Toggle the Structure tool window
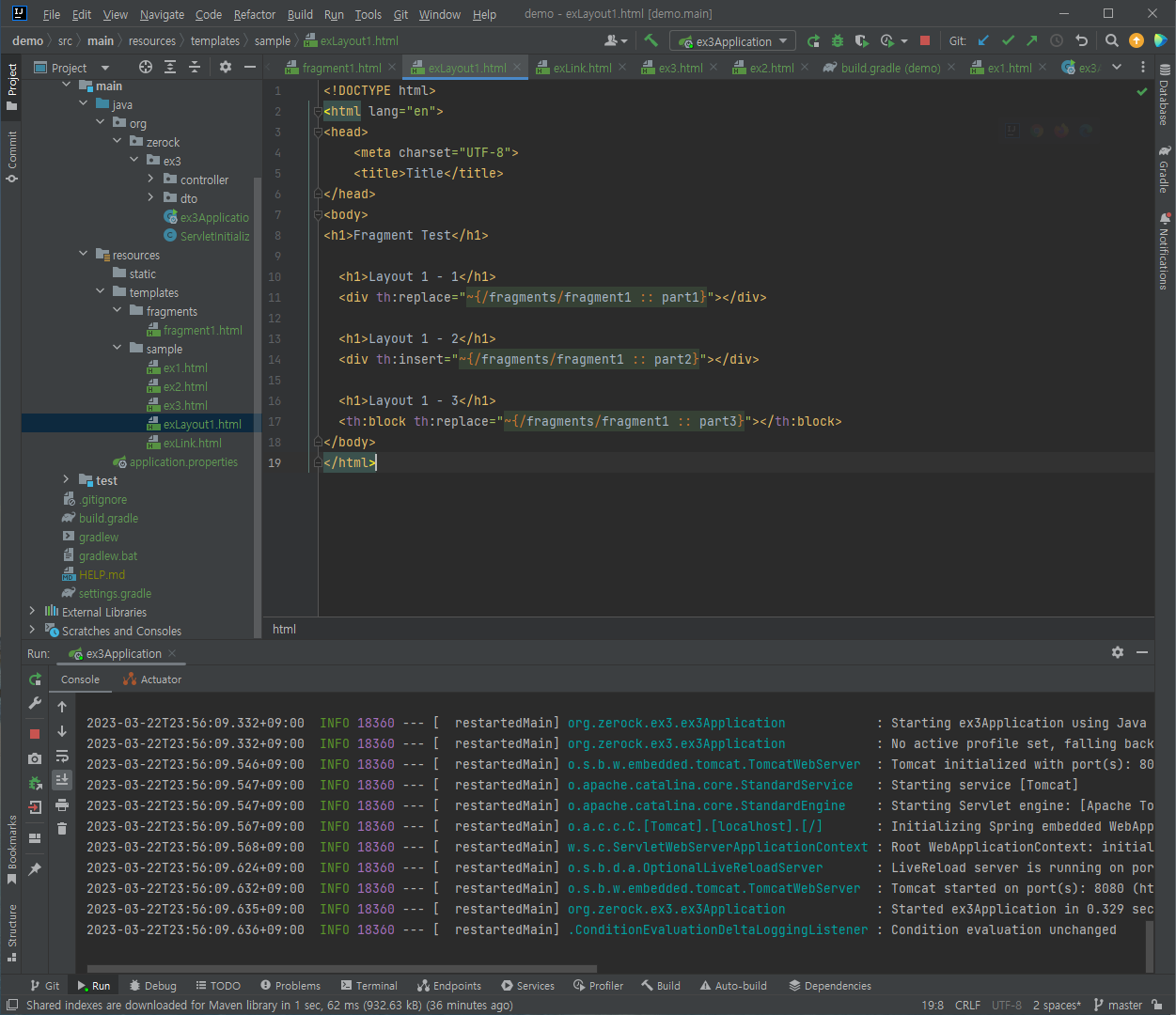The image size is (1176, 1015). [11, 932]
